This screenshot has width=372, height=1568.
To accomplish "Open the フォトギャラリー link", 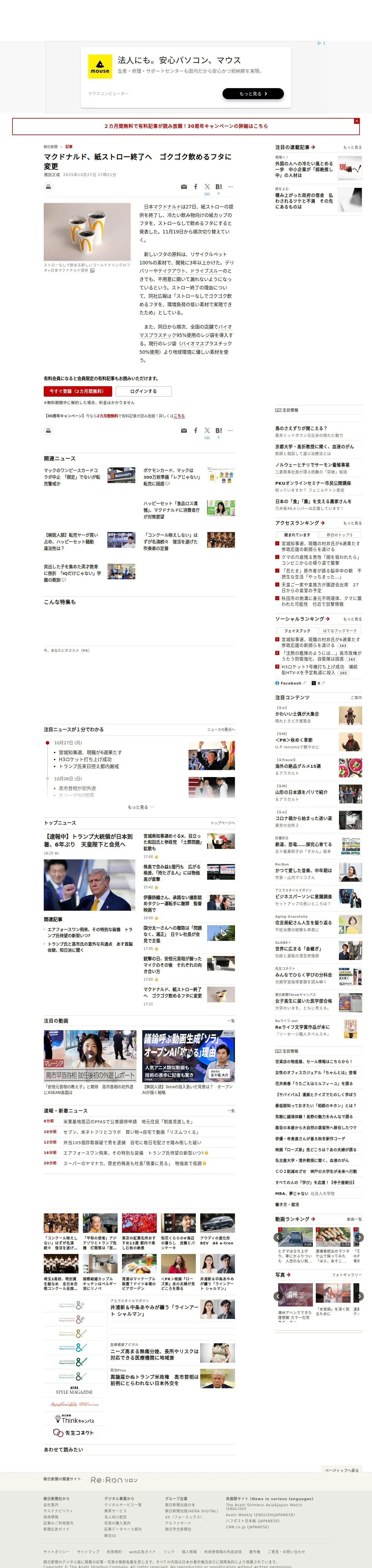I will (347, 1275).
